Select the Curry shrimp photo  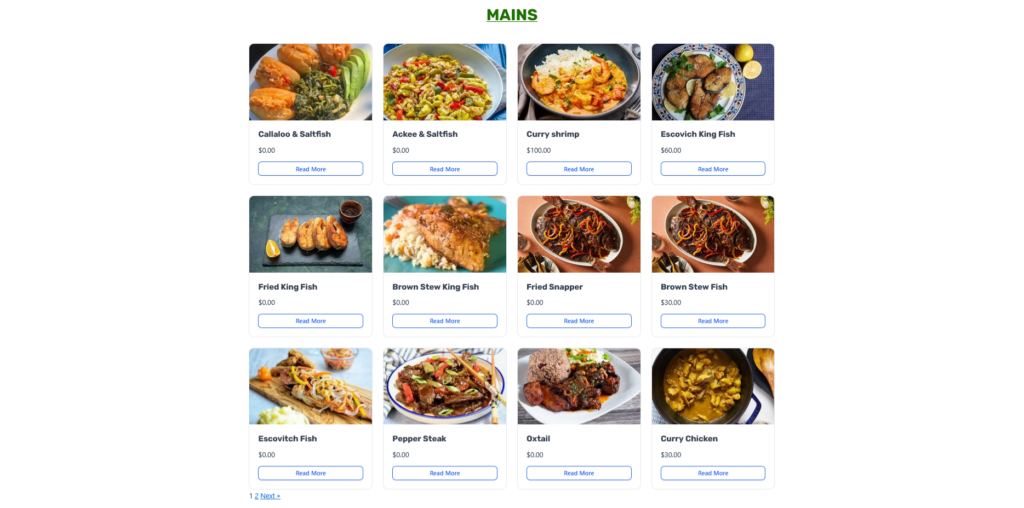point(579,82)
